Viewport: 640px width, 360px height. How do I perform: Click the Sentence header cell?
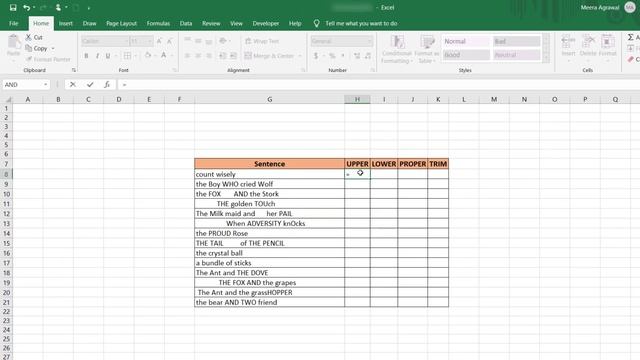coord(269,164)
